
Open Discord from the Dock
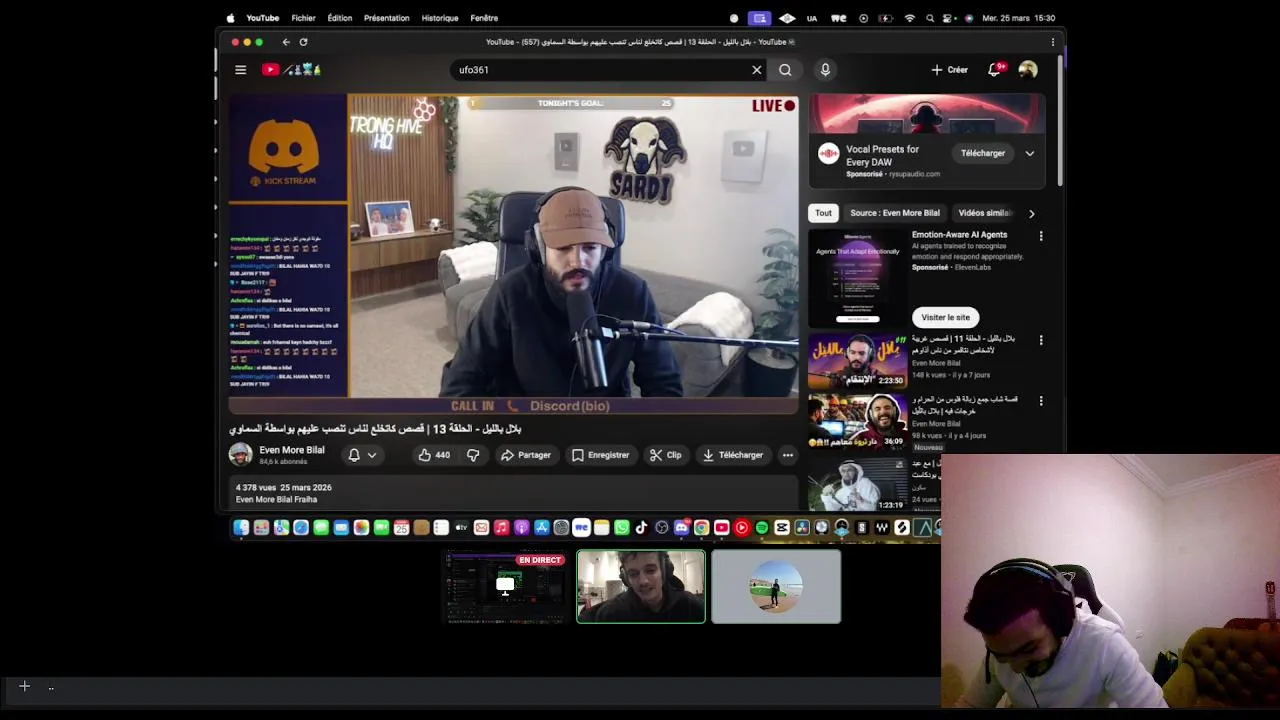pos(682,527)
